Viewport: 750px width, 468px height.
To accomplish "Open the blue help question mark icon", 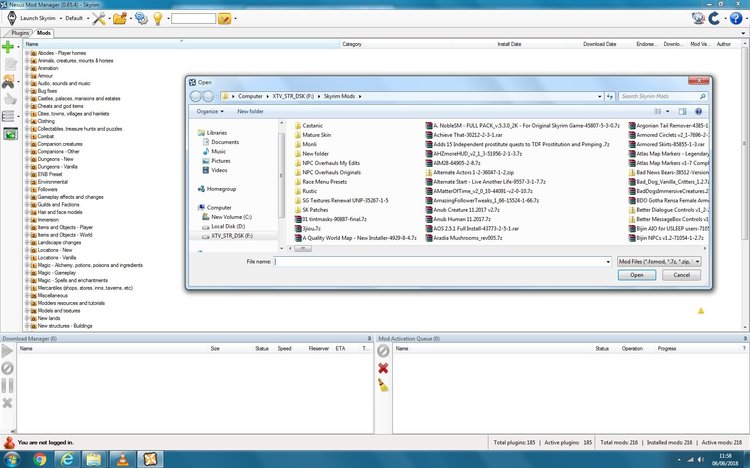I will click(736, 18).
